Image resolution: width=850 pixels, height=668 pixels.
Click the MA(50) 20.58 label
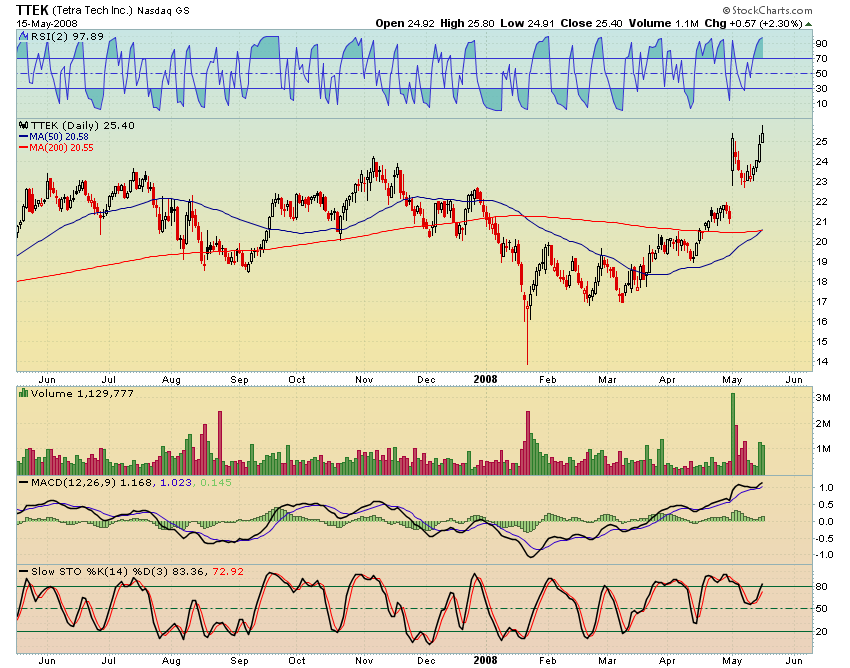(x=59, y=137)
